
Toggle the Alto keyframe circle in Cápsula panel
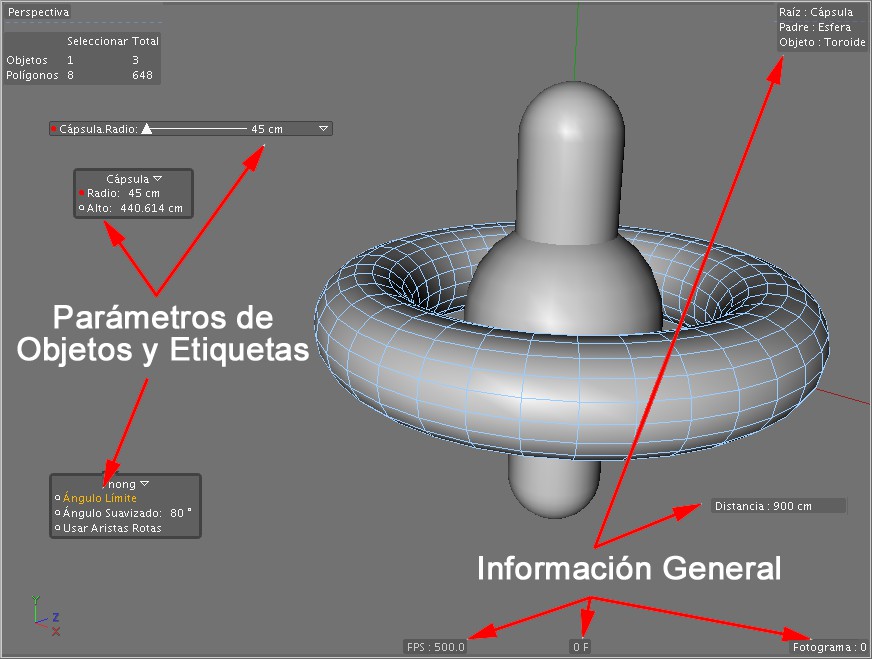[x=82, y=208]
